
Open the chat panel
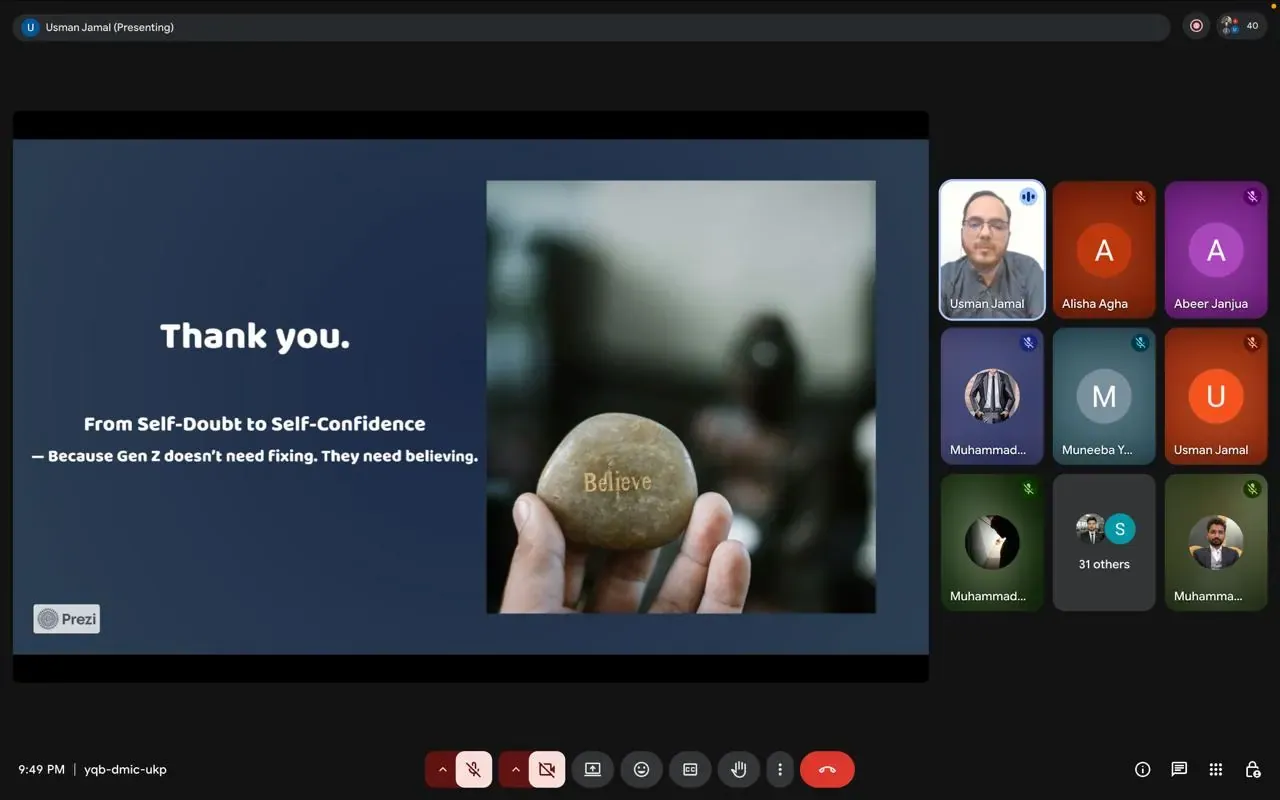point(1179,769)
